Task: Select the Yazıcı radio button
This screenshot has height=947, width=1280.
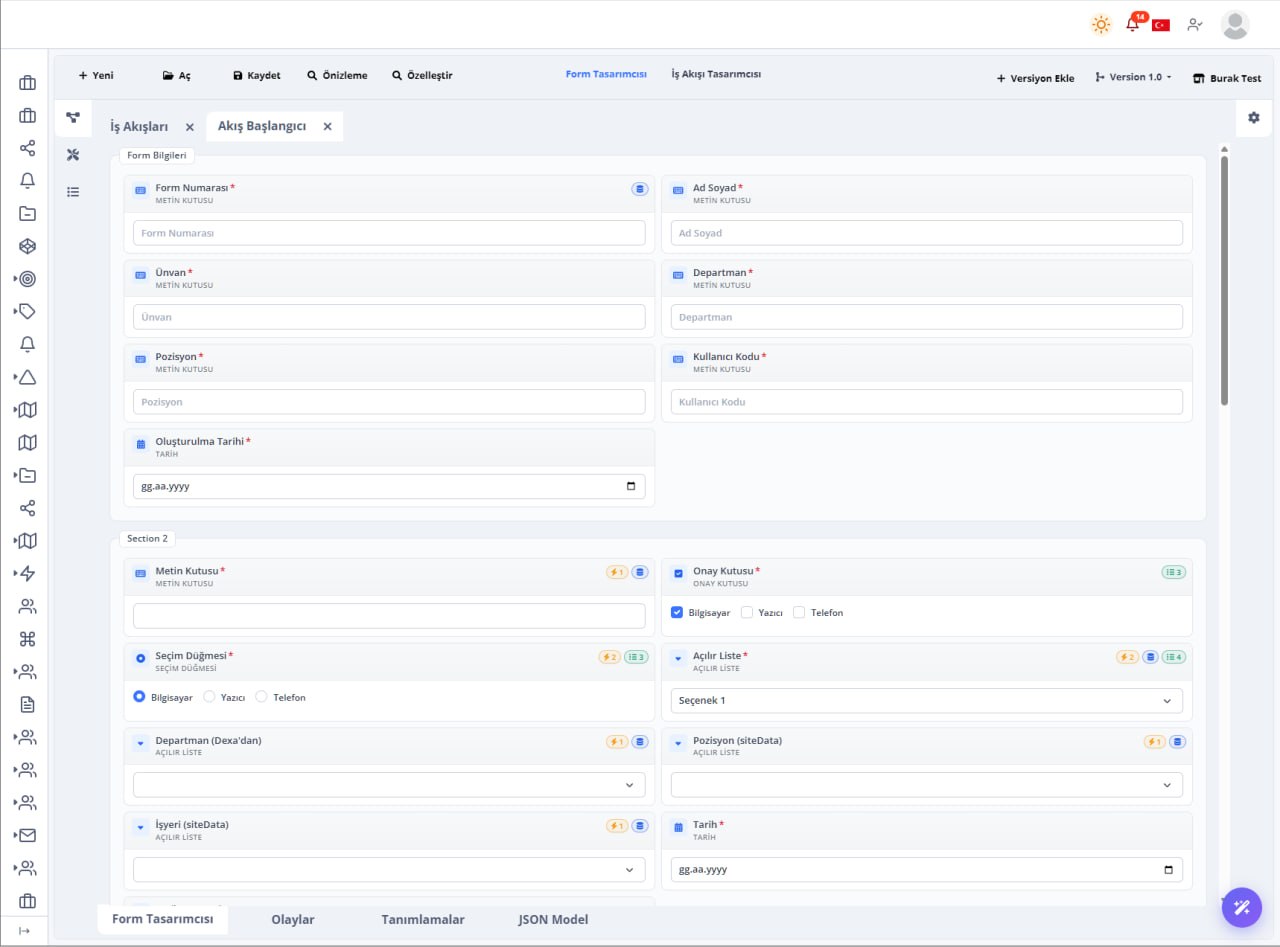Action: click(x=209, y=697)
